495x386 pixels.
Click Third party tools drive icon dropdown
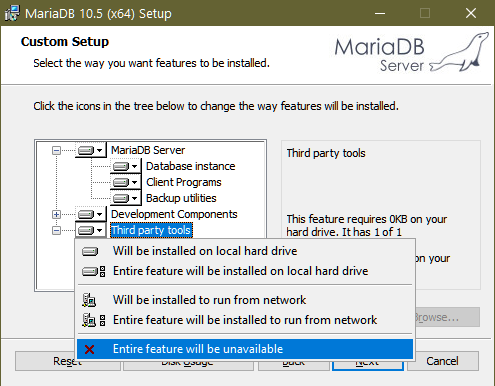click(90, 230)
